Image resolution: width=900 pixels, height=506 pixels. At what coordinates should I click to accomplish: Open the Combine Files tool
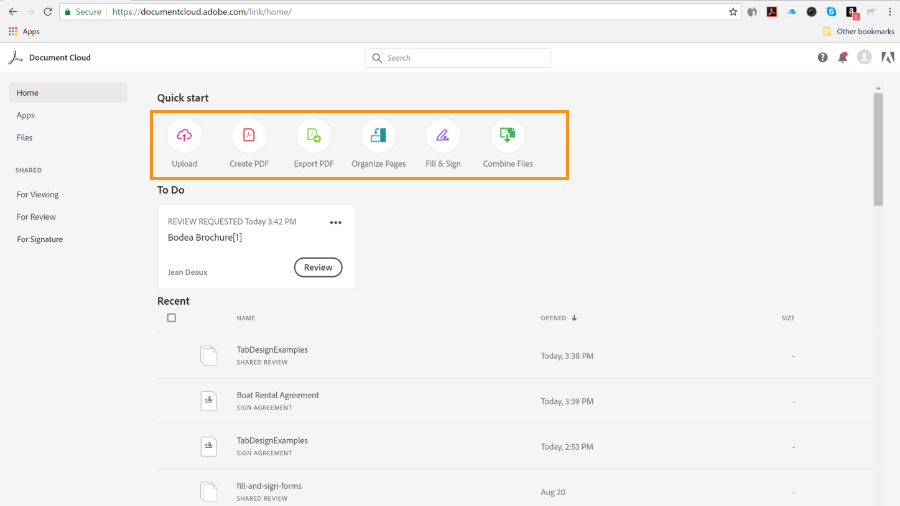pos(507,135)
